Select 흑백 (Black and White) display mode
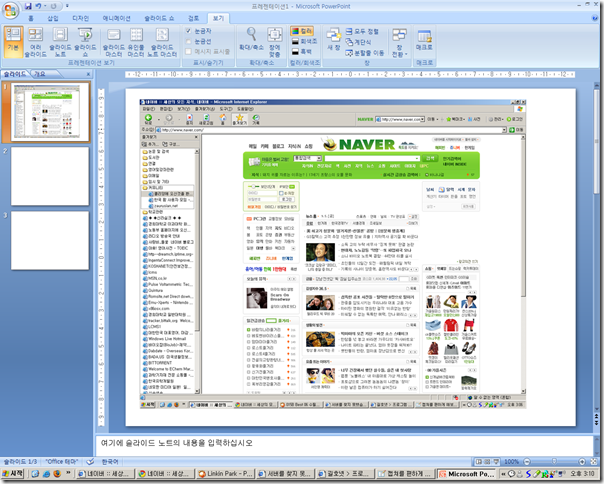The image size is (604, 484). click(x=302, y=51)
